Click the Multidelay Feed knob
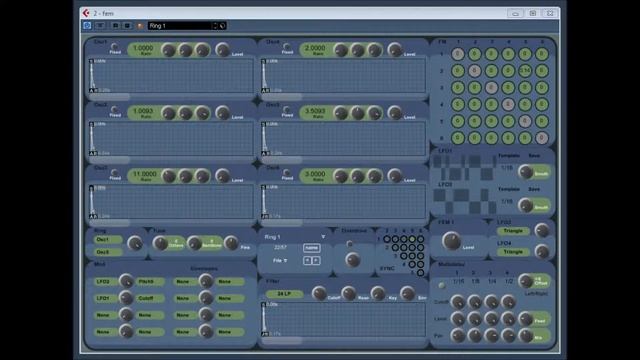The height and width of the screenshot is (360, 640). click(526, 318)
